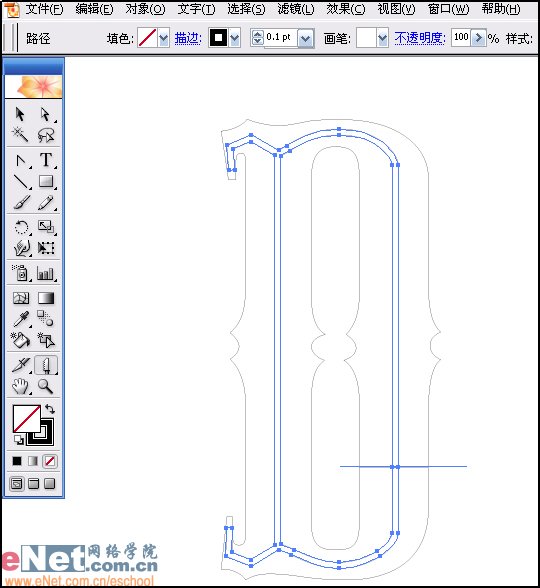Select the Magic Wand tool
540x588 pixels.
click(20, 134)
